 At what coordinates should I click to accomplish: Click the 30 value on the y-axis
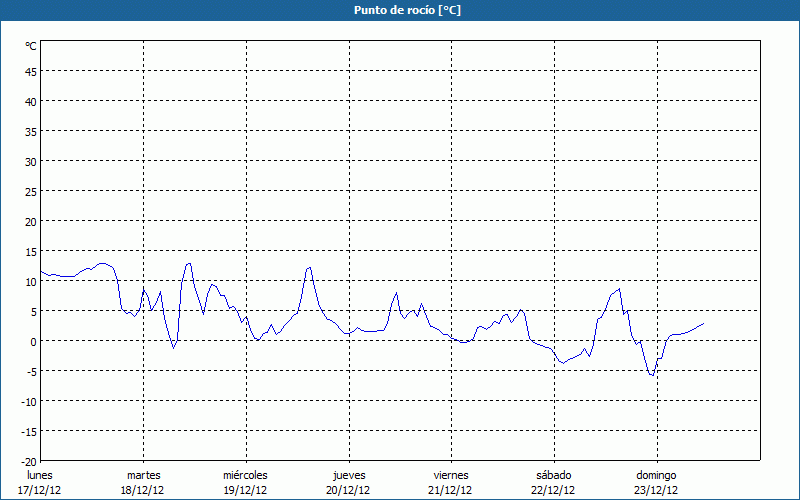31,161
